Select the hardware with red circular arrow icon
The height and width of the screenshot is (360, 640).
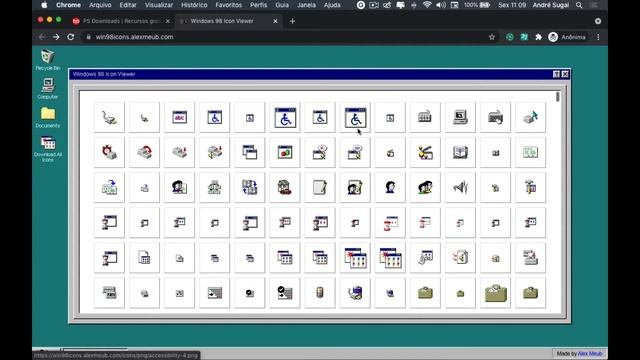coord(144,153)
